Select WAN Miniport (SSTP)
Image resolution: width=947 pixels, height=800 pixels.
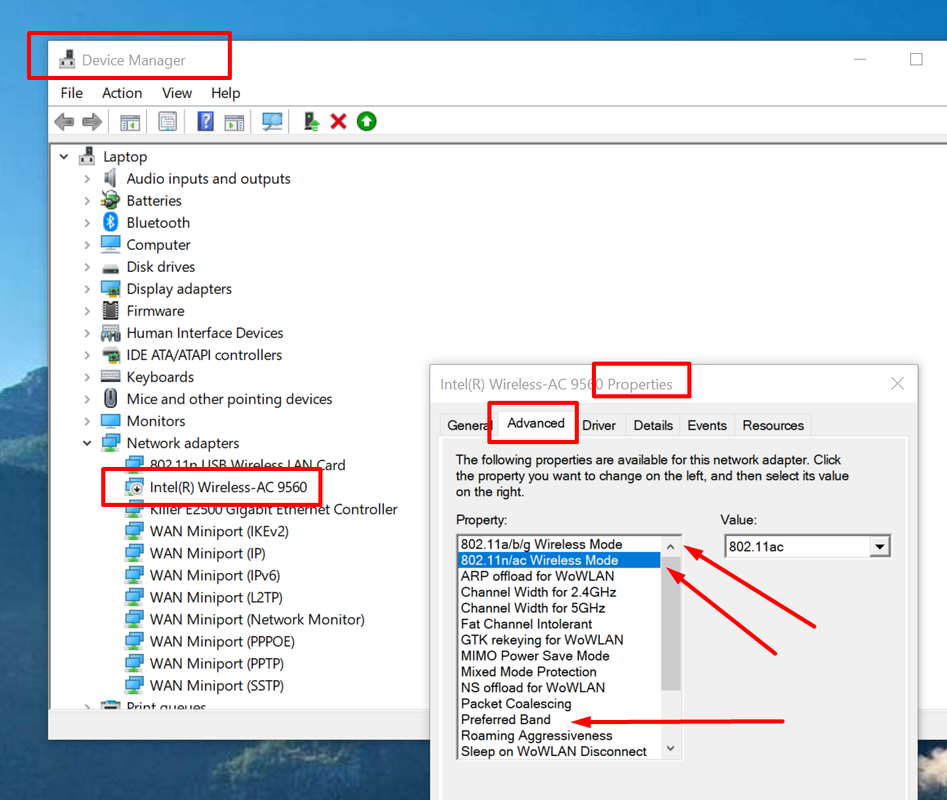216,686
